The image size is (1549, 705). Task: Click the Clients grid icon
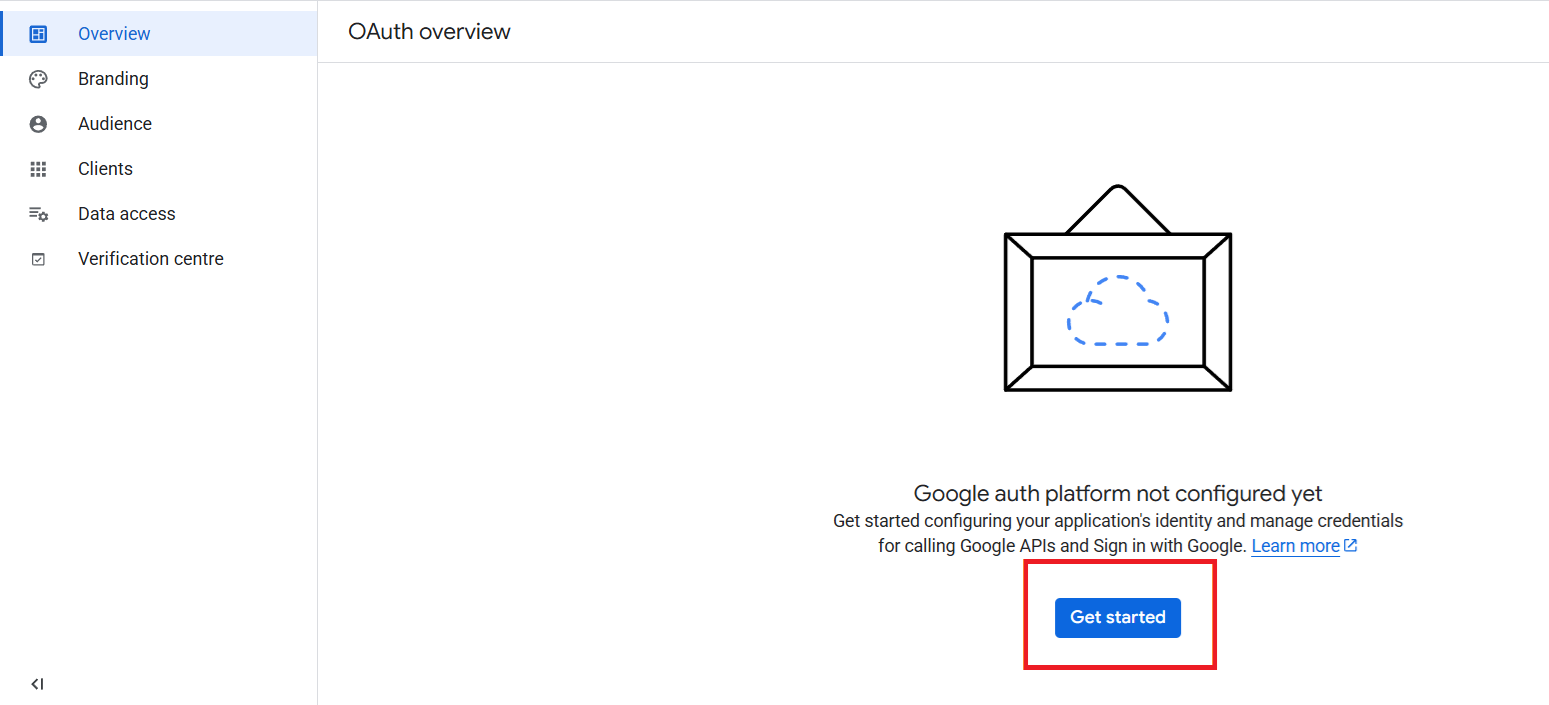(x=38, y=169)
